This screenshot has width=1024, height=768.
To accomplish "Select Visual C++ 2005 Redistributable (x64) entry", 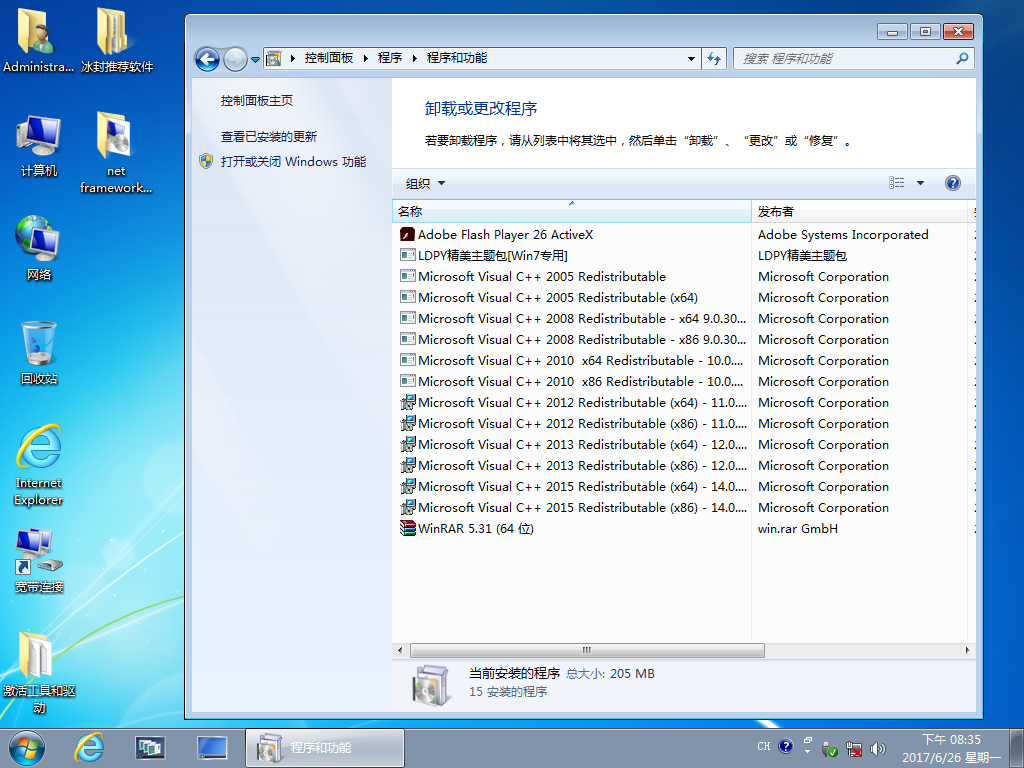I will point(558,297).
